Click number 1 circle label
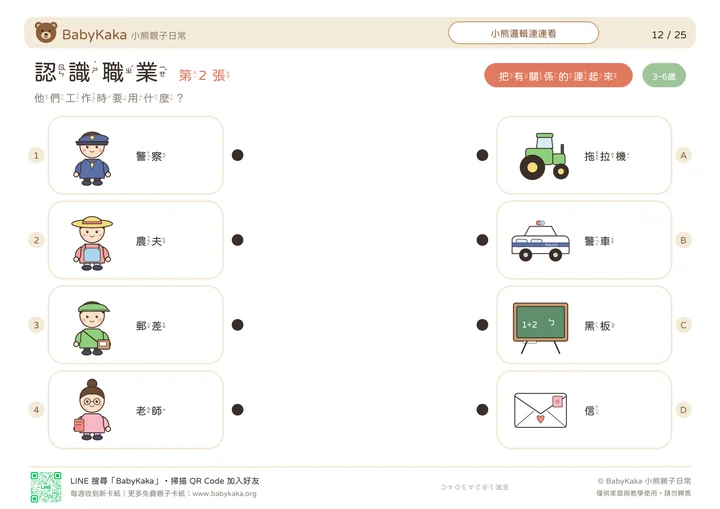Viewport: 720px width, 509px height. click(36, 155)
